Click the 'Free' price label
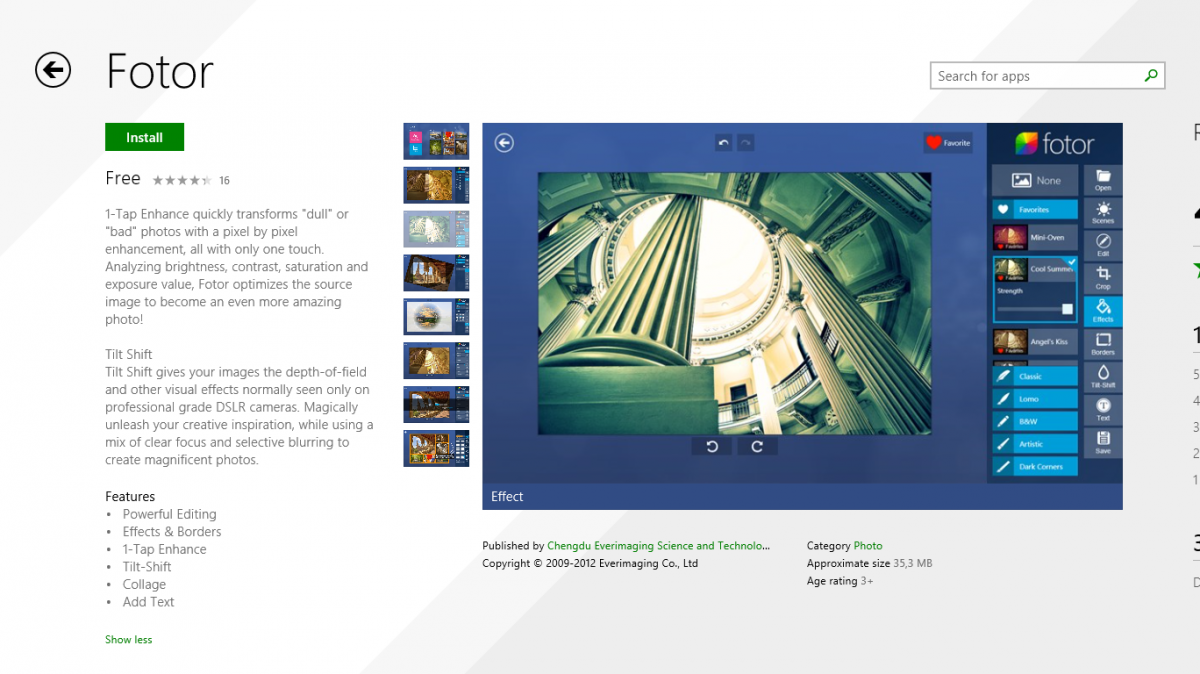 (123, 178)
